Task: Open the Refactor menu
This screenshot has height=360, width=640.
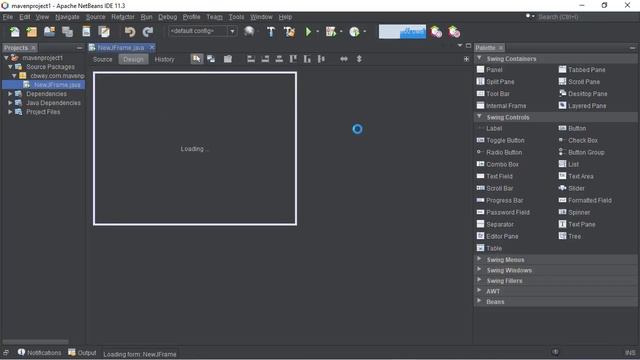Action: pyautogui.click(x=123, y=17)
